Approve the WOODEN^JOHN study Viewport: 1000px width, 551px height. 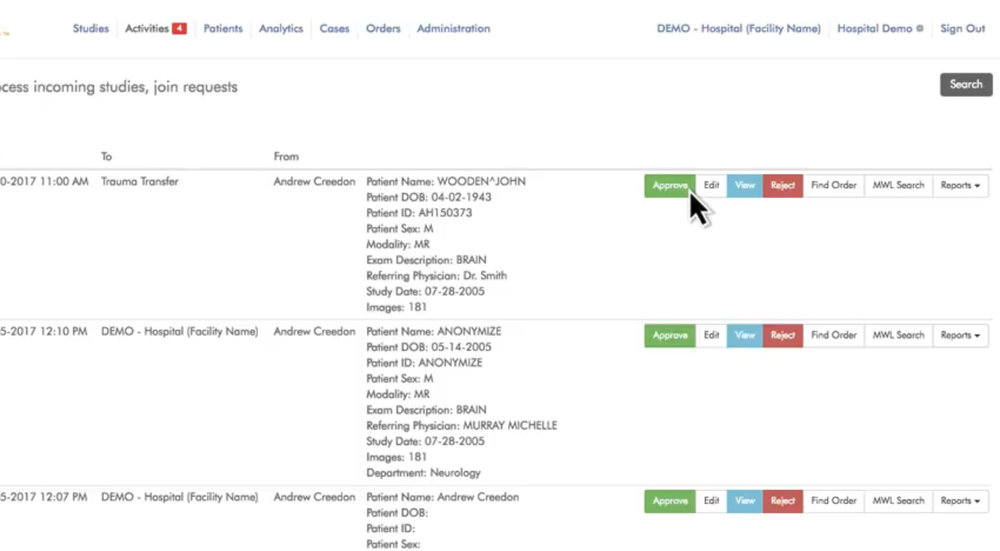tap(669, 186)
